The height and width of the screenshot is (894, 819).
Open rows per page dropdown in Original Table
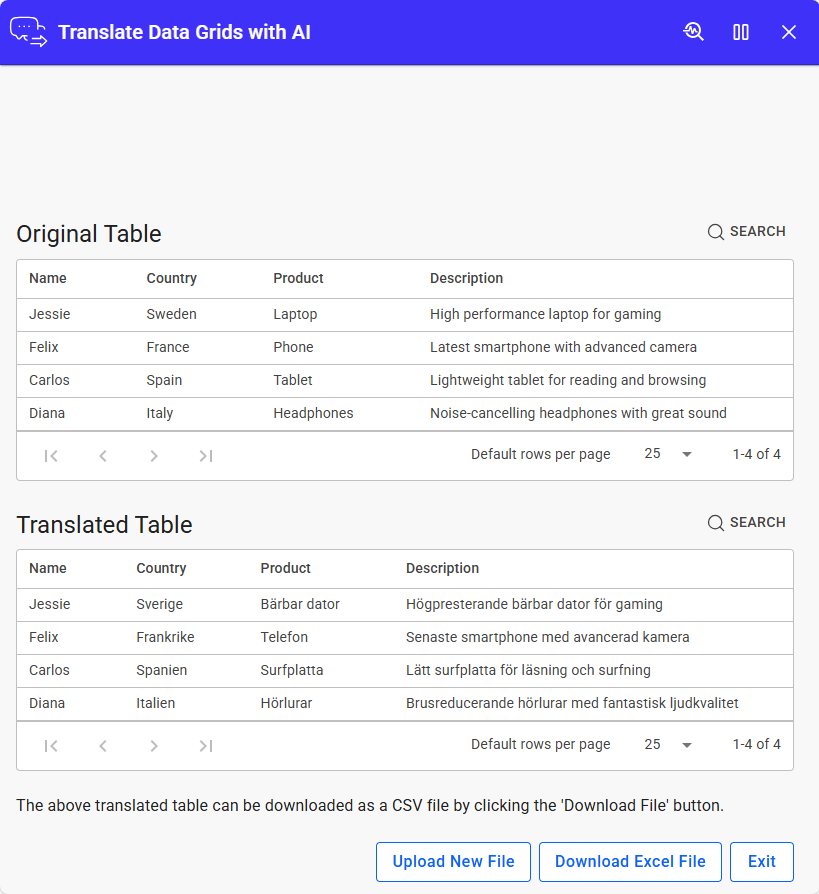668,454
